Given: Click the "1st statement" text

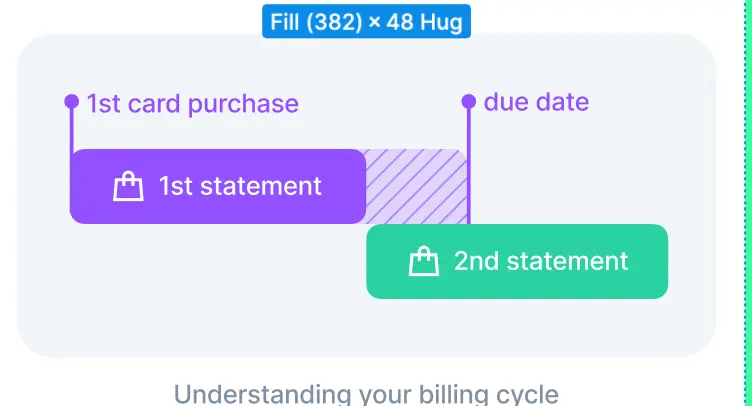Looking at the screenshot, I should (240, 186).
